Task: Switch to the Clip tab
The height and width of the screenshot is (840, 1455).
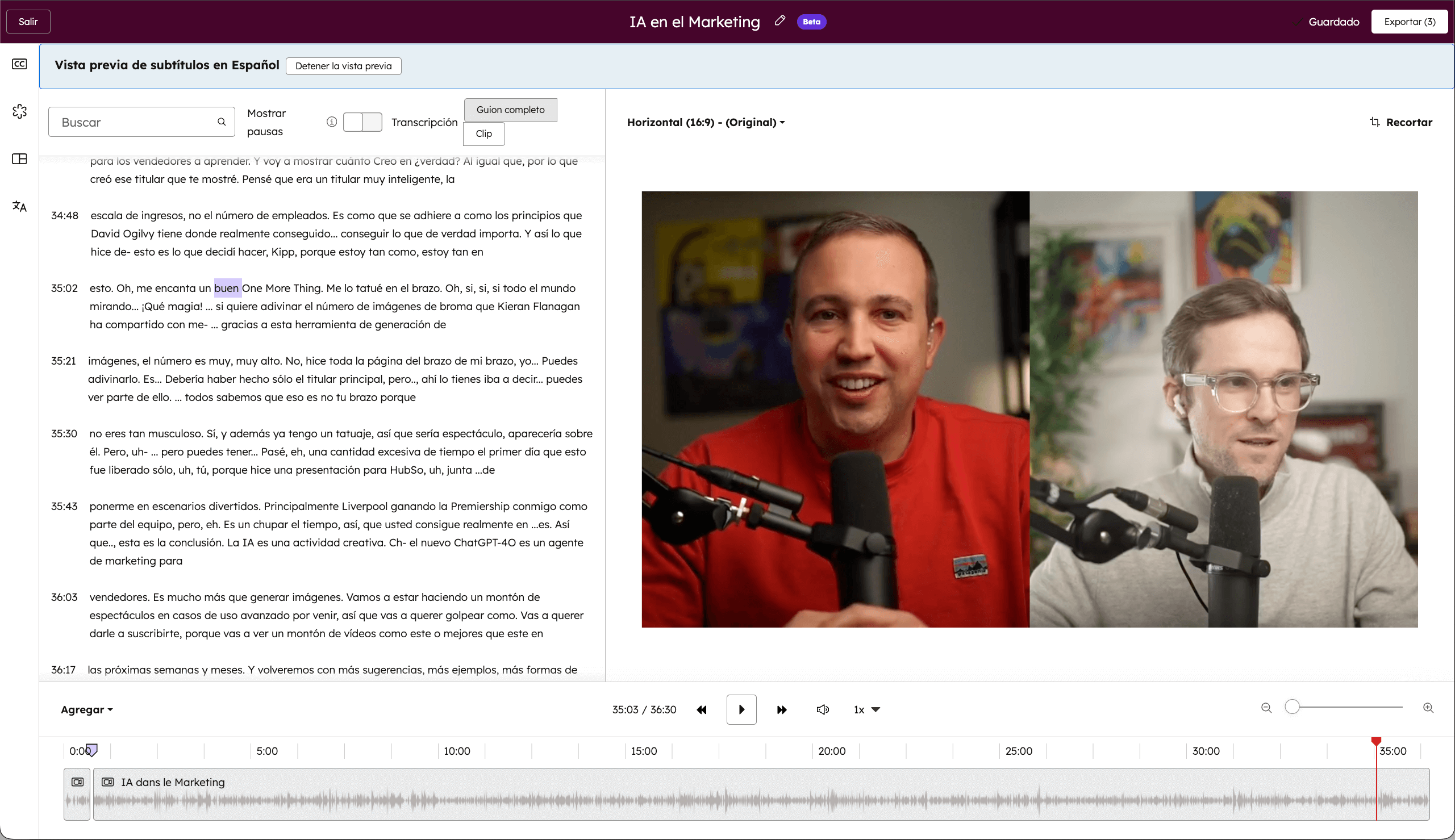Action: point(483,134)
